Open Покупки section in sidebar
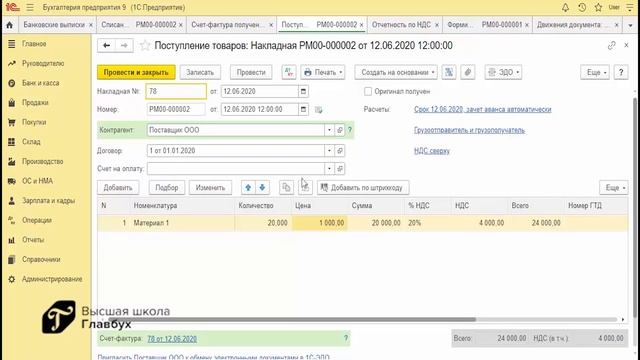Viewport: 640px width, 360px height. (x=34, y=122)
